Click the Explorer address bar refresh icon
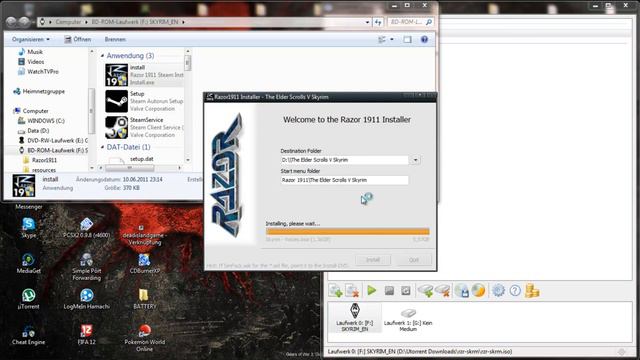This screenshot has width=640, height=360. tap(378, 22)
